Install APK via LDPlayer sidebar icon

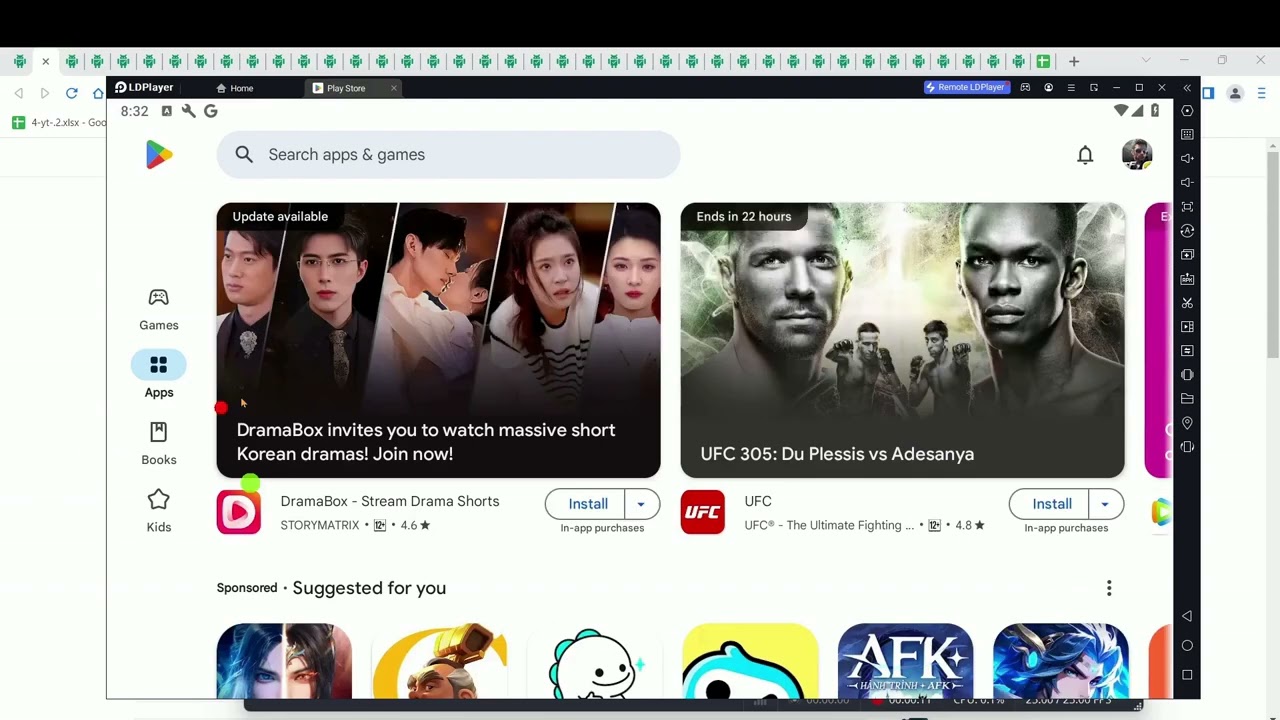pyautogui.click(x=1187, y=279)
